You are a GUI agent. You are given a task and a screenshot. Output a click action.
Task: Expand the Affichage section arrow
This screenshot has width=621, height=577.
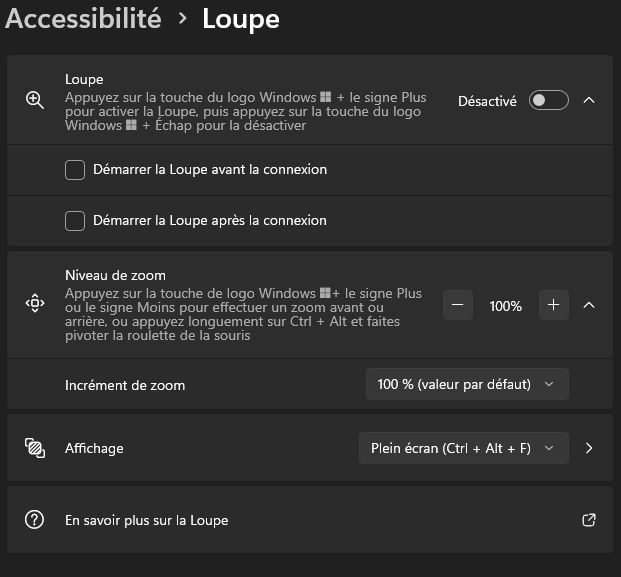click(x=589, y=448)
